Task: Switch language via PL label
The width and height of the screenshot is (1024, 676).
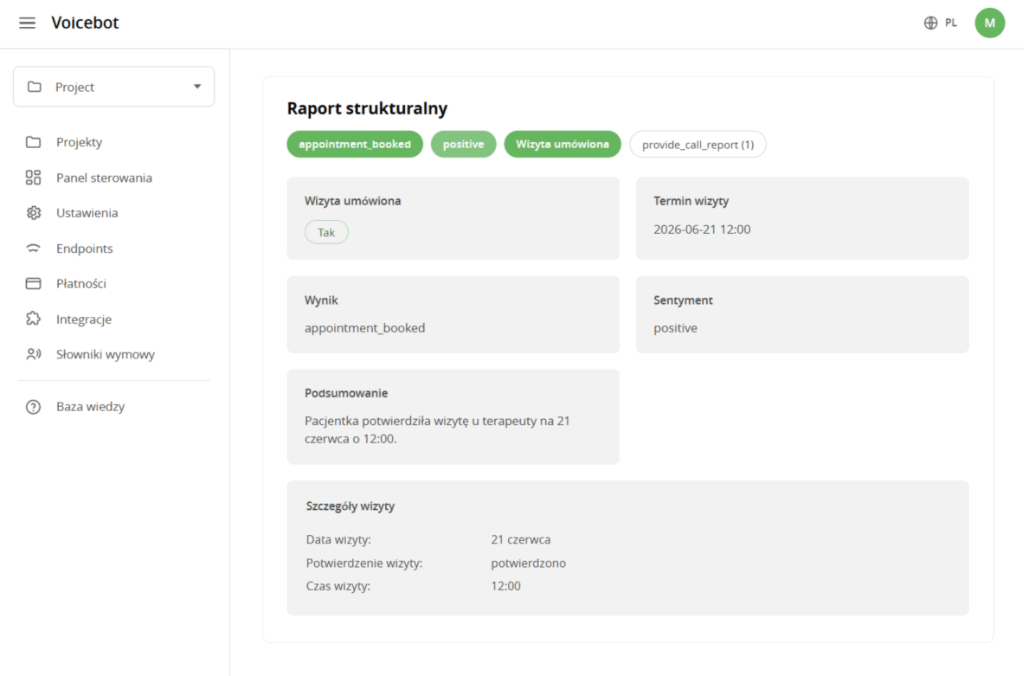Action: click(951, 23)
